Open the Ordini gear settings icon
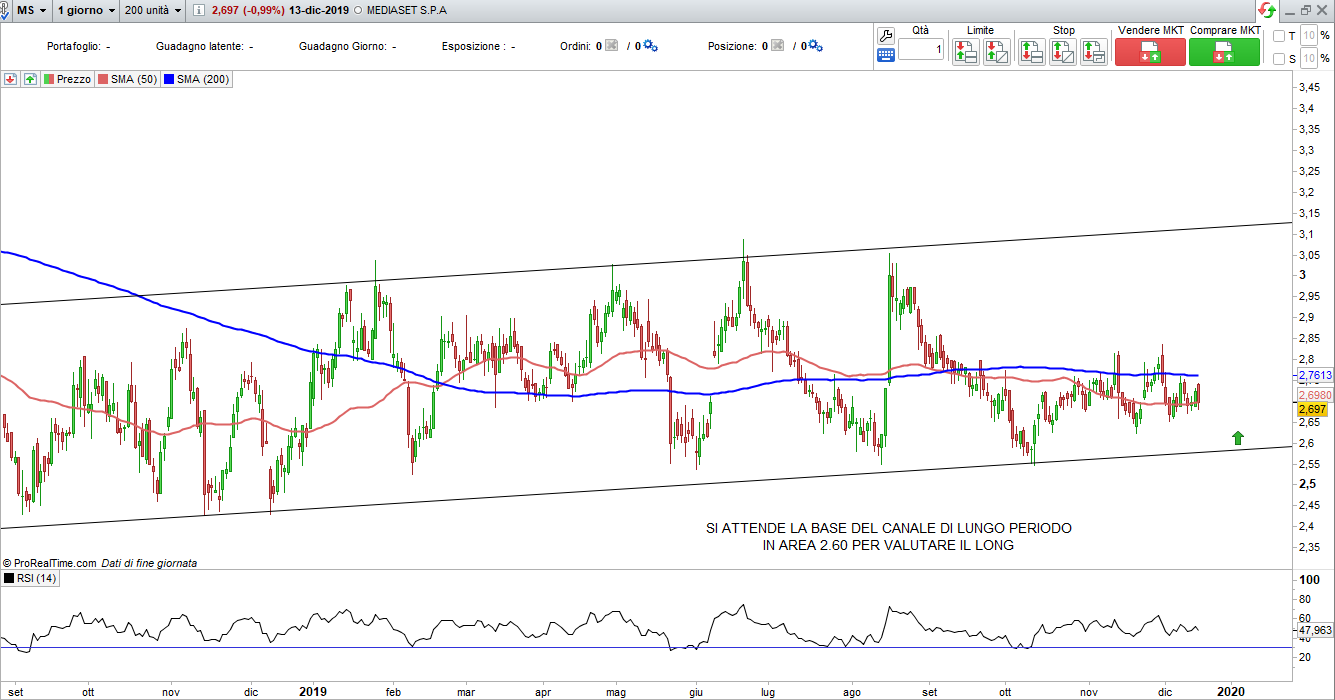 (x=650, y=46)
